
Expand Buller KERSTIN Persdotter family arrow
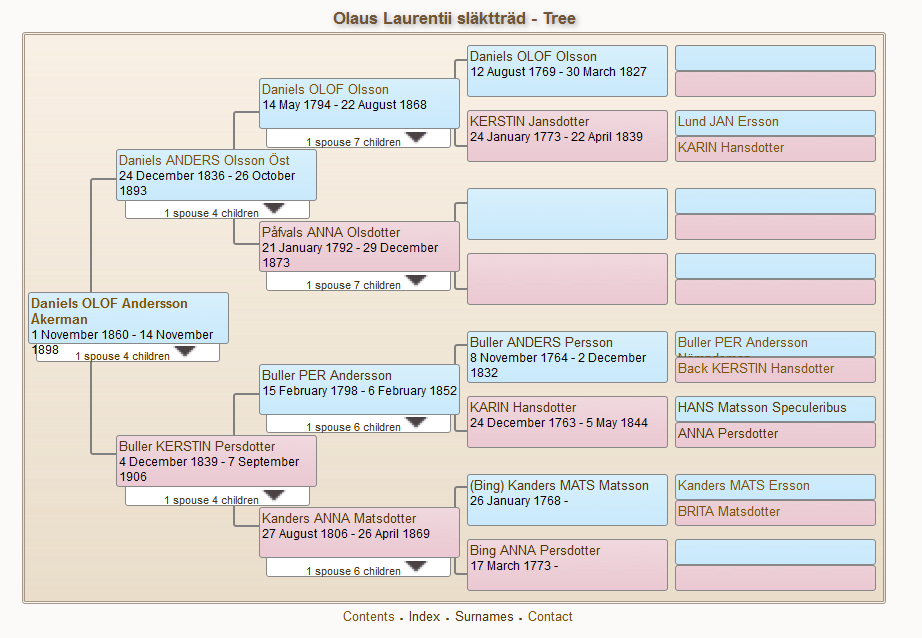(x=273, y=495)
